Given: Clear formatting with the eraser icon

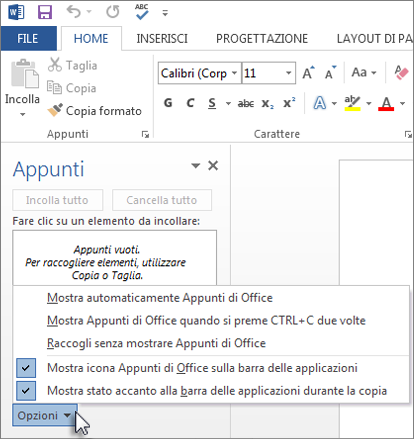Looking at the screenshot, I should [401, 72].
